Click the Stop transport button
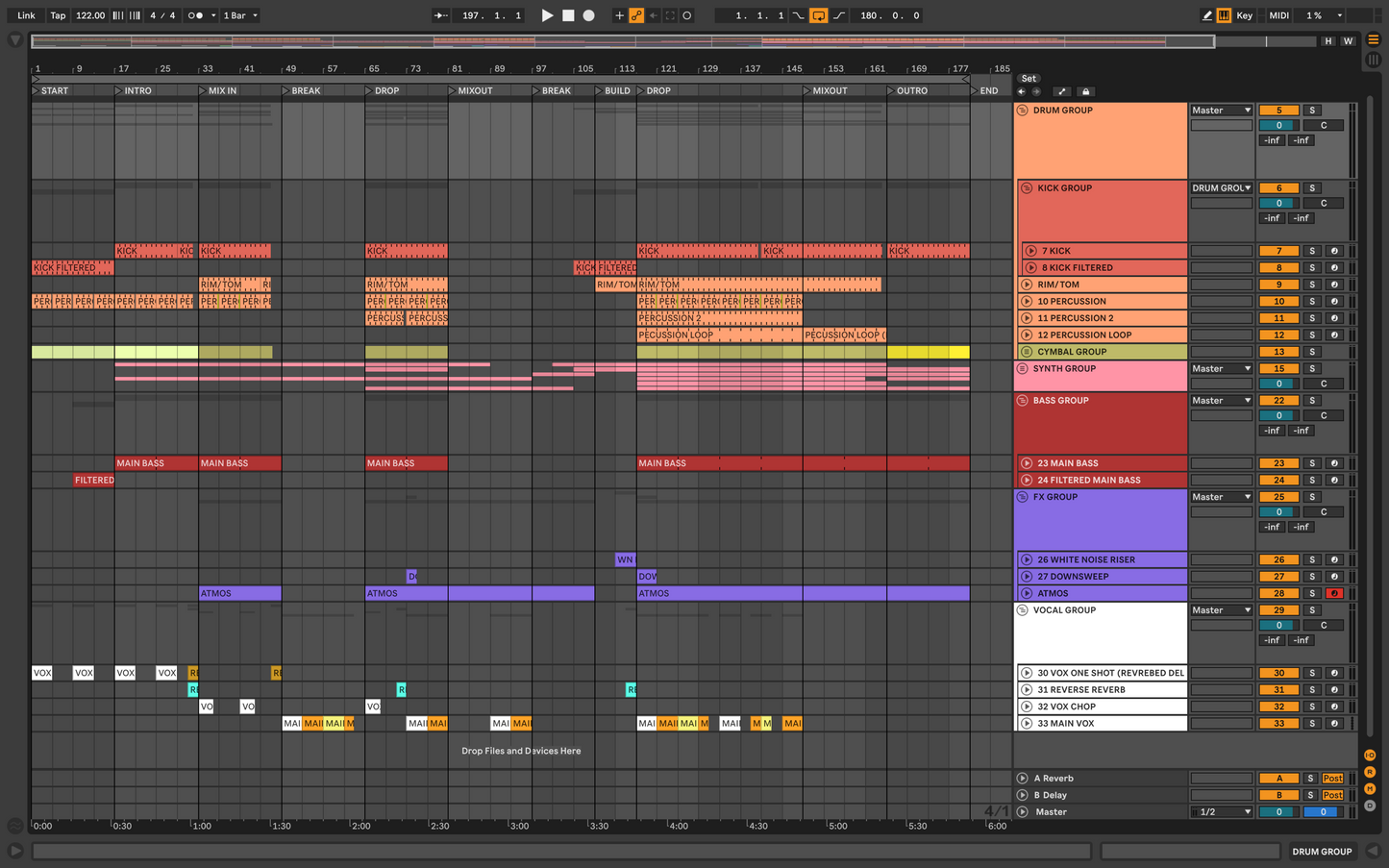Screen dimensions: 1389x868 click(568, 15)
